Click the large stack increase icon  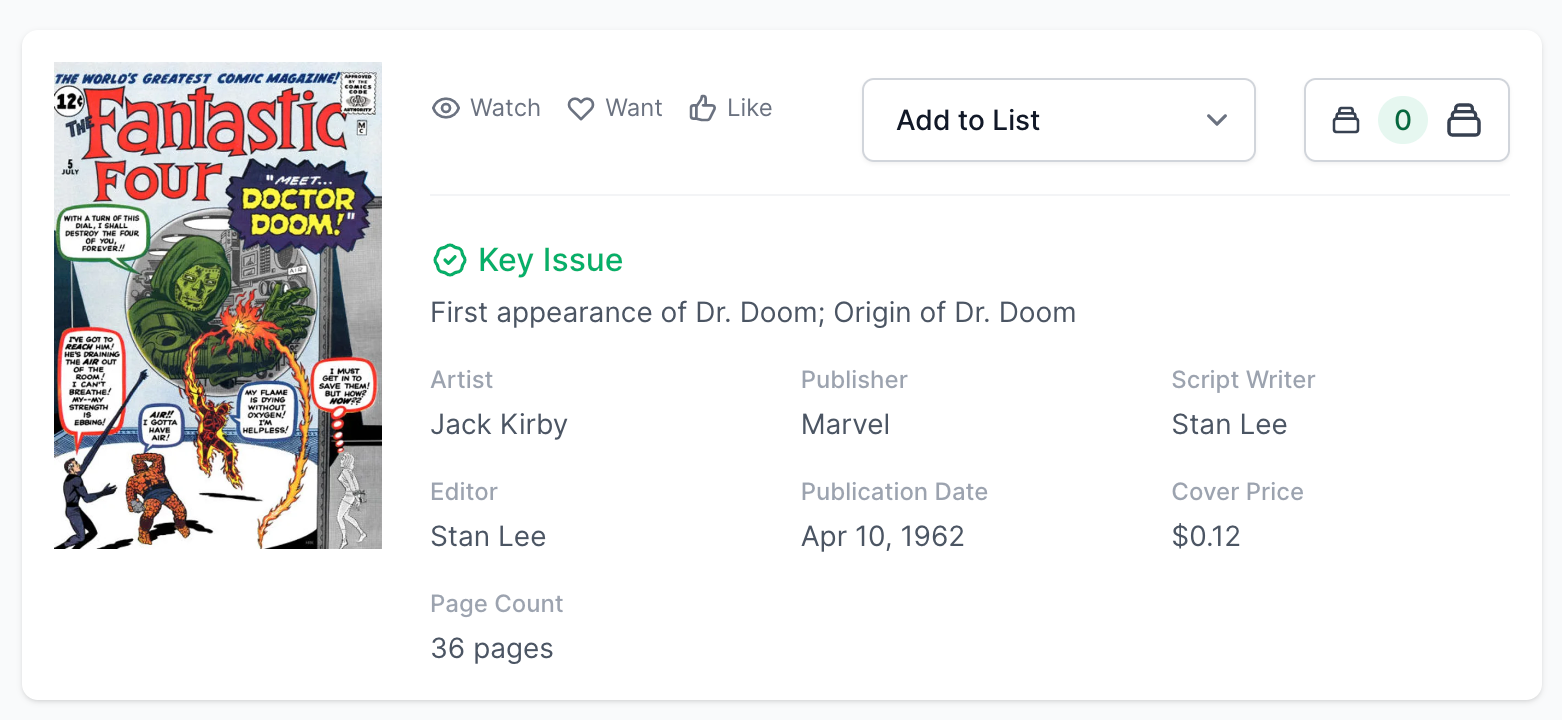[1464, 121]
